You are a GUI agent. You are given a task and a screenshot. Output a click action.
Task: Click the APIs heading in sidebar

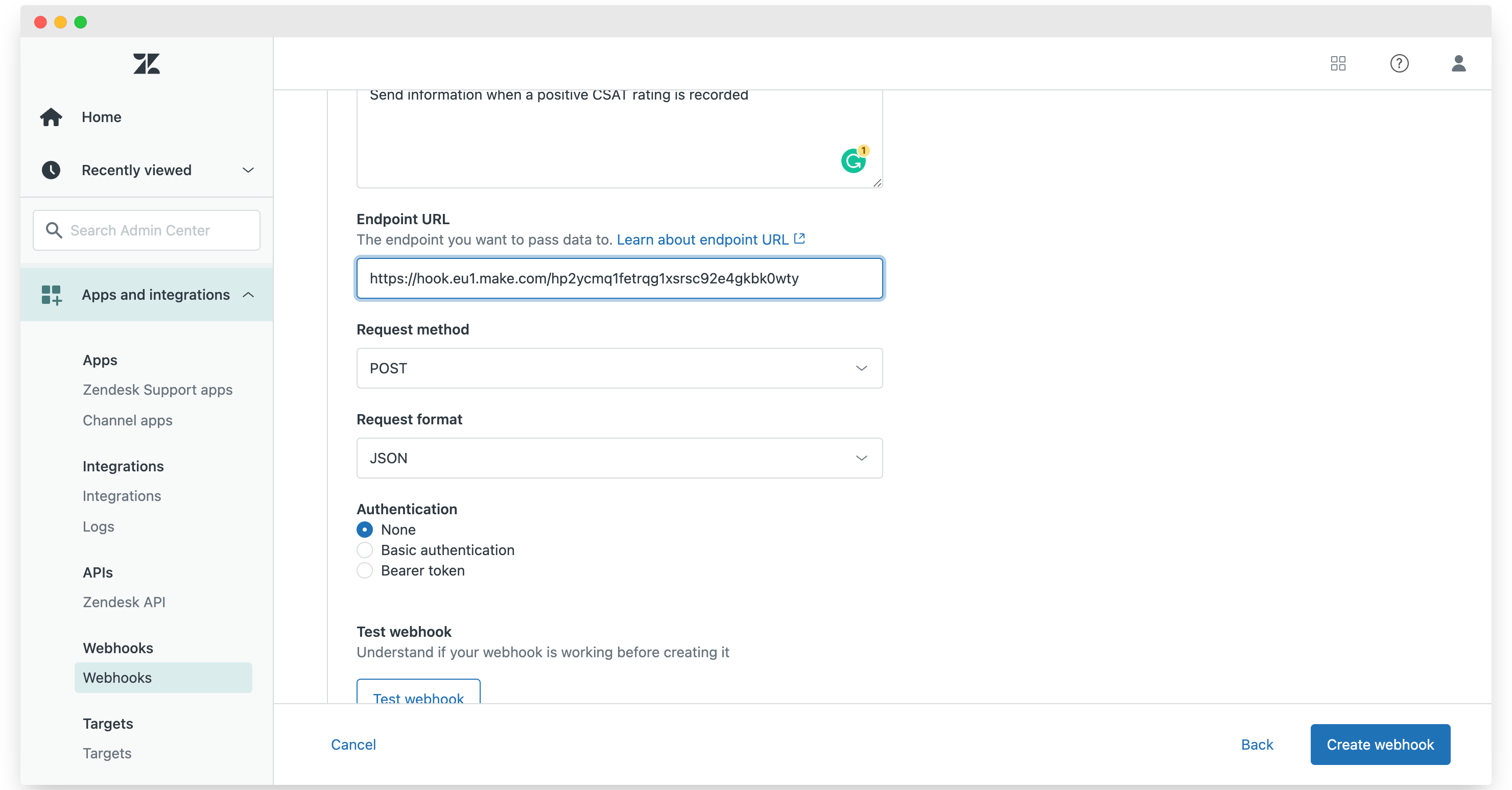[x=98, y=572]
